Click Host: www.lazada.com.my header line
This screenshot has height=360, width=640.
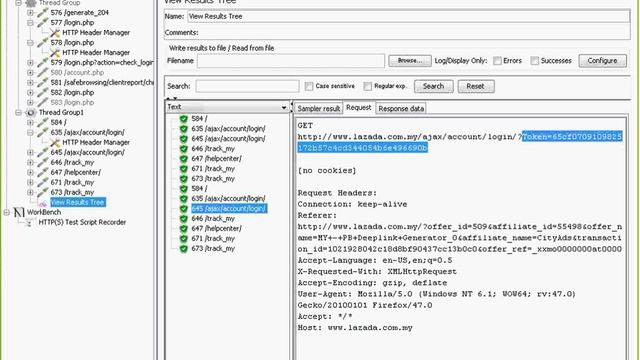pos(355,328)
